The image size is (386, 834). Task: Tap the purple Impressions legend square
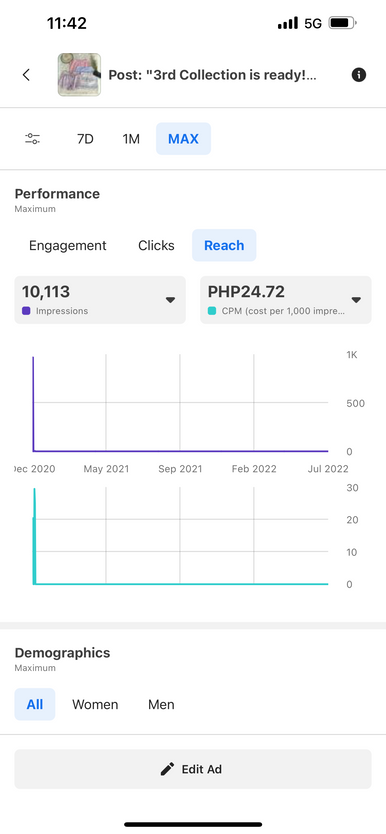27,311
